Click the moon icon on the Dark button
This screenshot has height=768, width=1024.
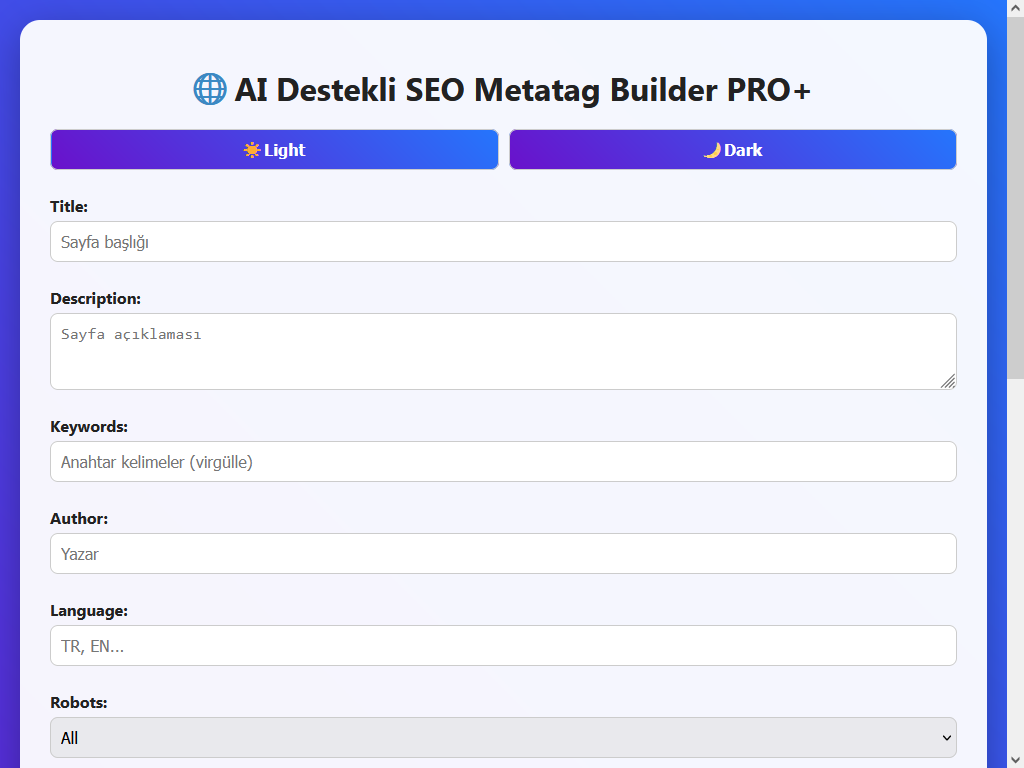[711, 149]
